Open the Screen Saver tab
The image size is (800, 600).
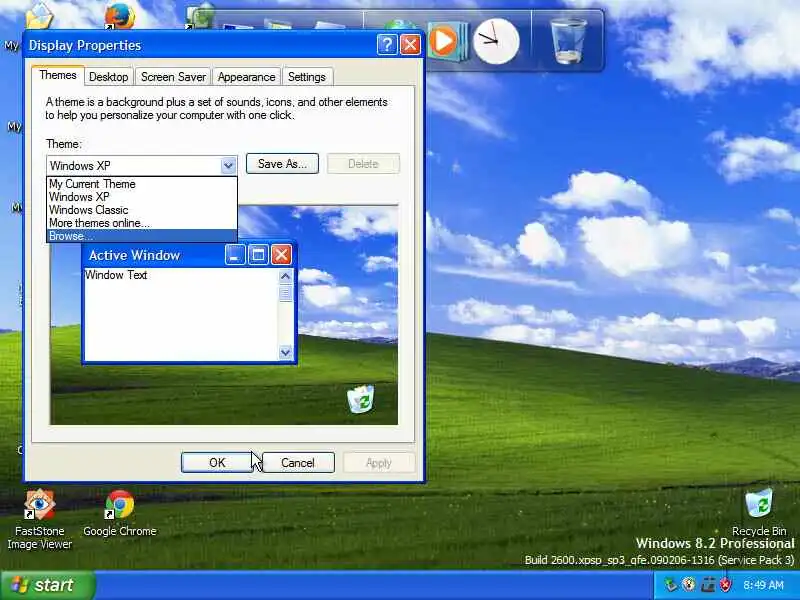173,77
